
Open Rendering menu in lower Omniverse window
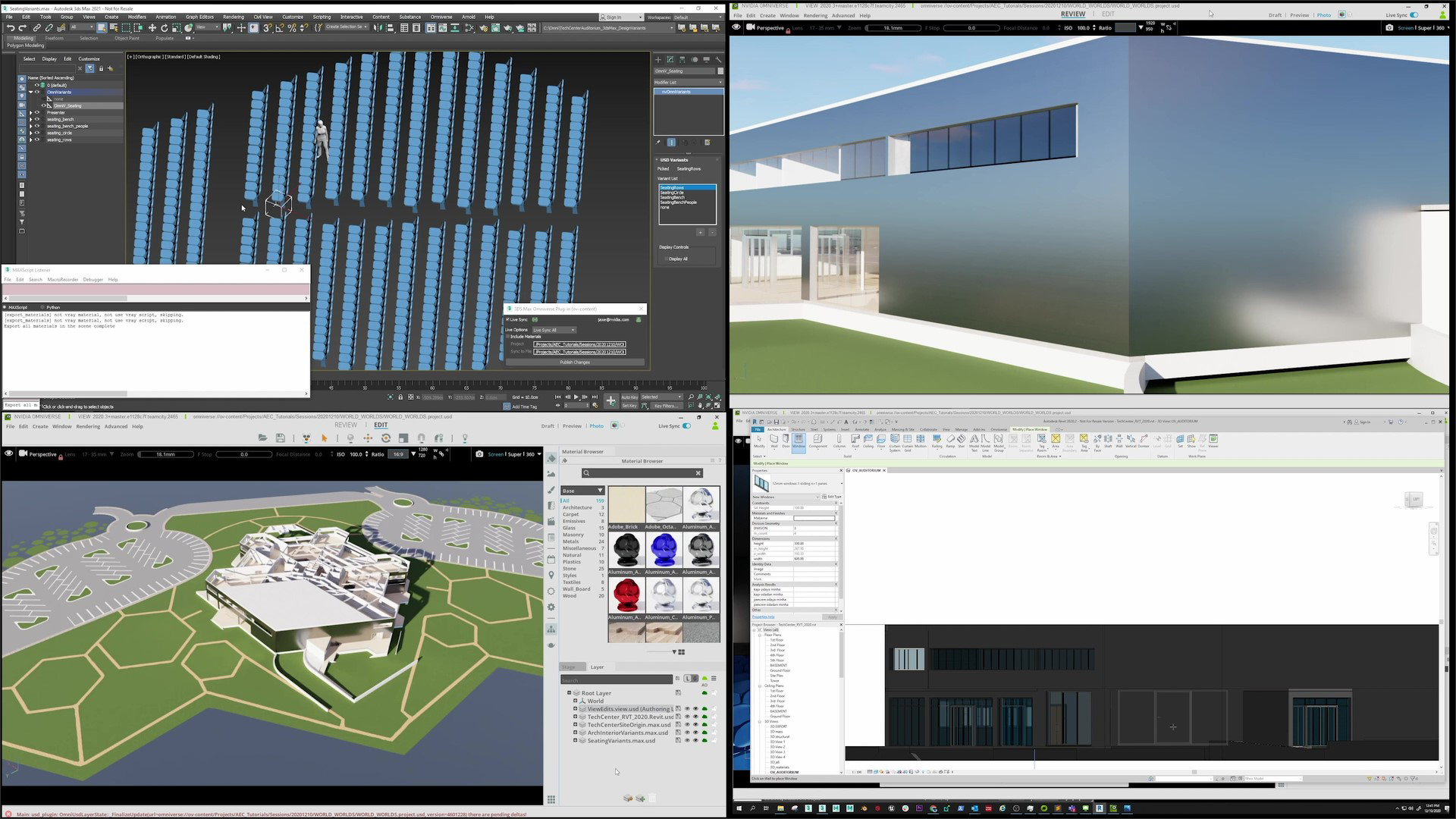[88, 426]
